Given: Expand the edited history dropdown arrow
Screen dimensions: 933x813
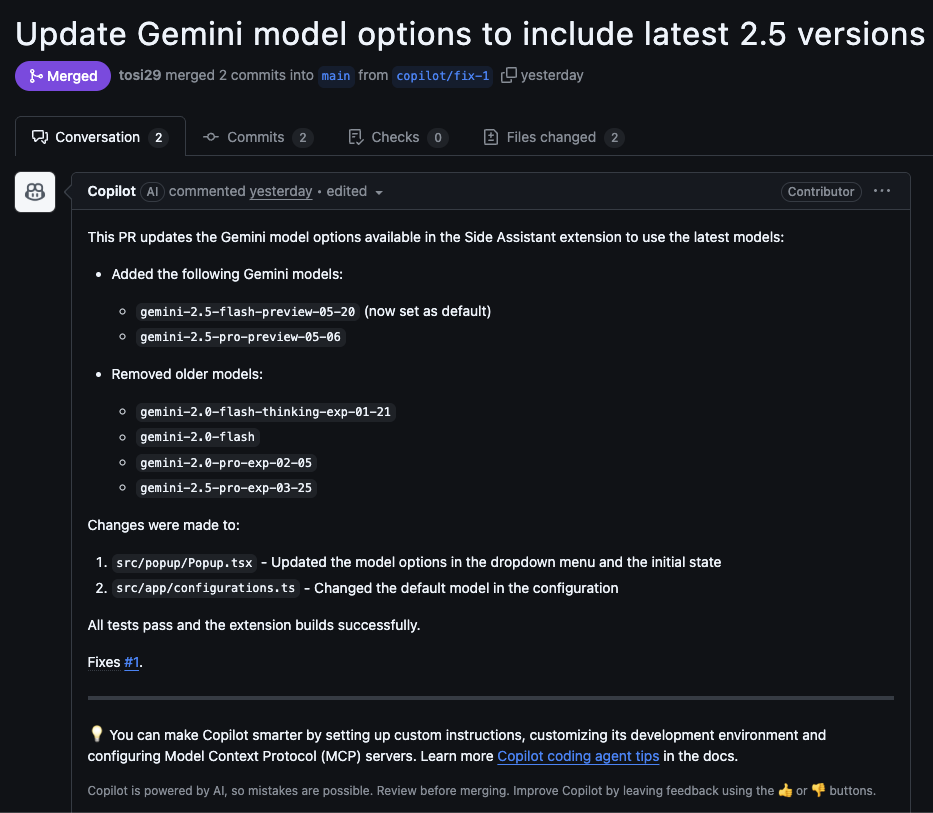Looking at the screenshot, I should click(379, 192).
